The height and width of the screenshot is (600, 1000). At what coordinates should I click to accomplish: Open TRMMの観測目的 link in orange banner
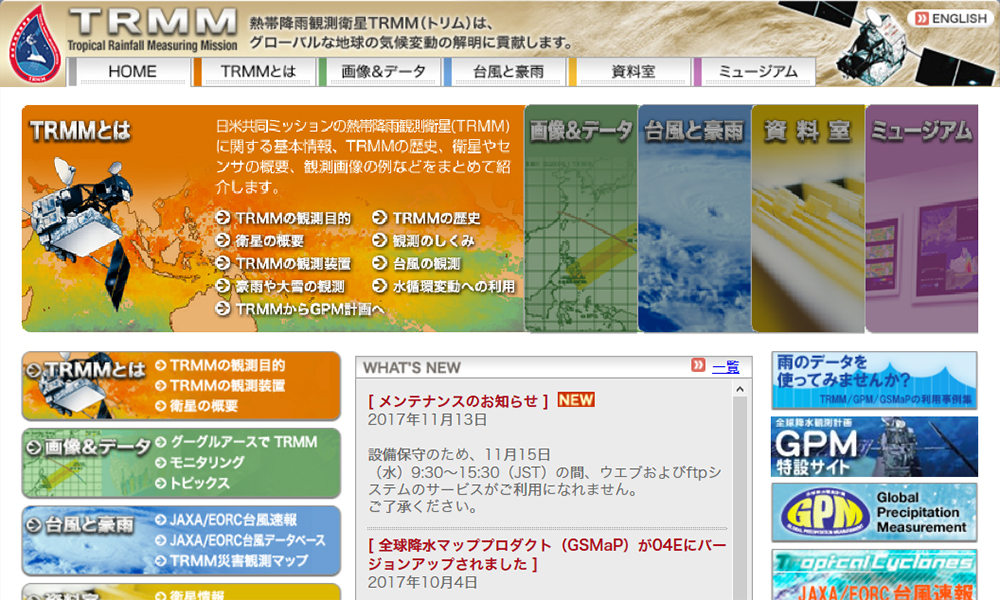(293, 218)
